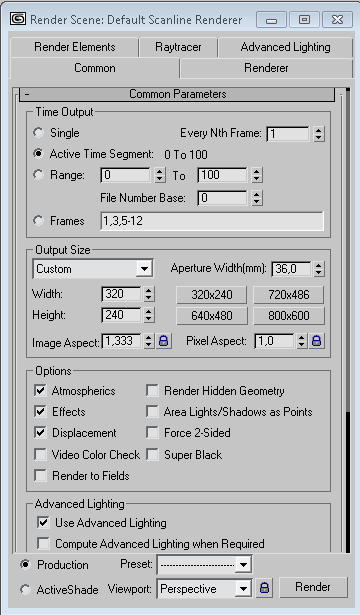Set output size to 720x486
The width and height of the screenshot is (360, 615).
click(x=289, y=295)
